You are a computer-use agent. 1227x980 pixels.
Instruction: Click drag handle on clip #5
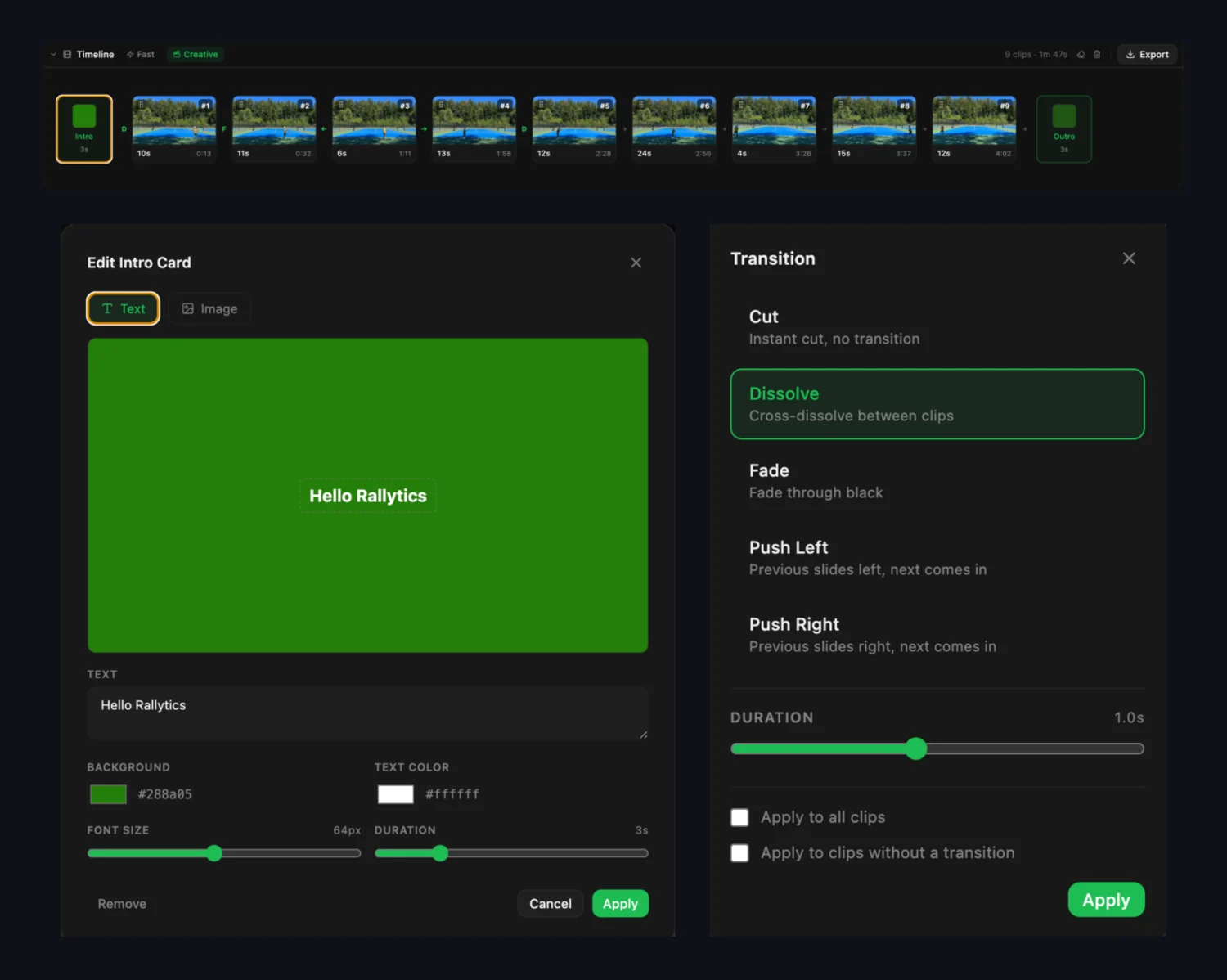click(541, 105)
